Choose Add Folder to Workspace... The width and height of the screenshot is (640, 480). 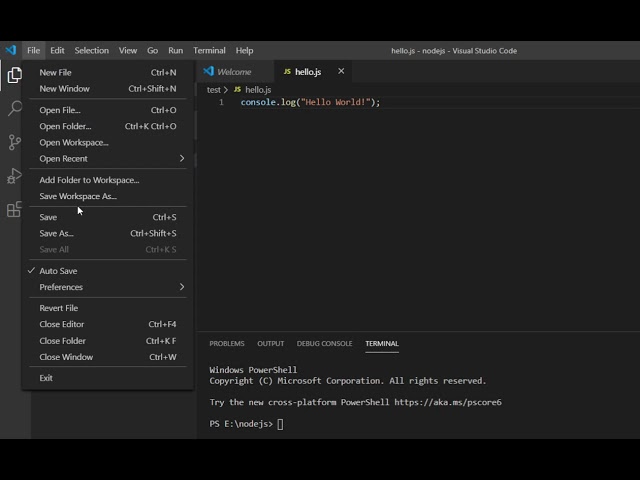click(108, 180)
